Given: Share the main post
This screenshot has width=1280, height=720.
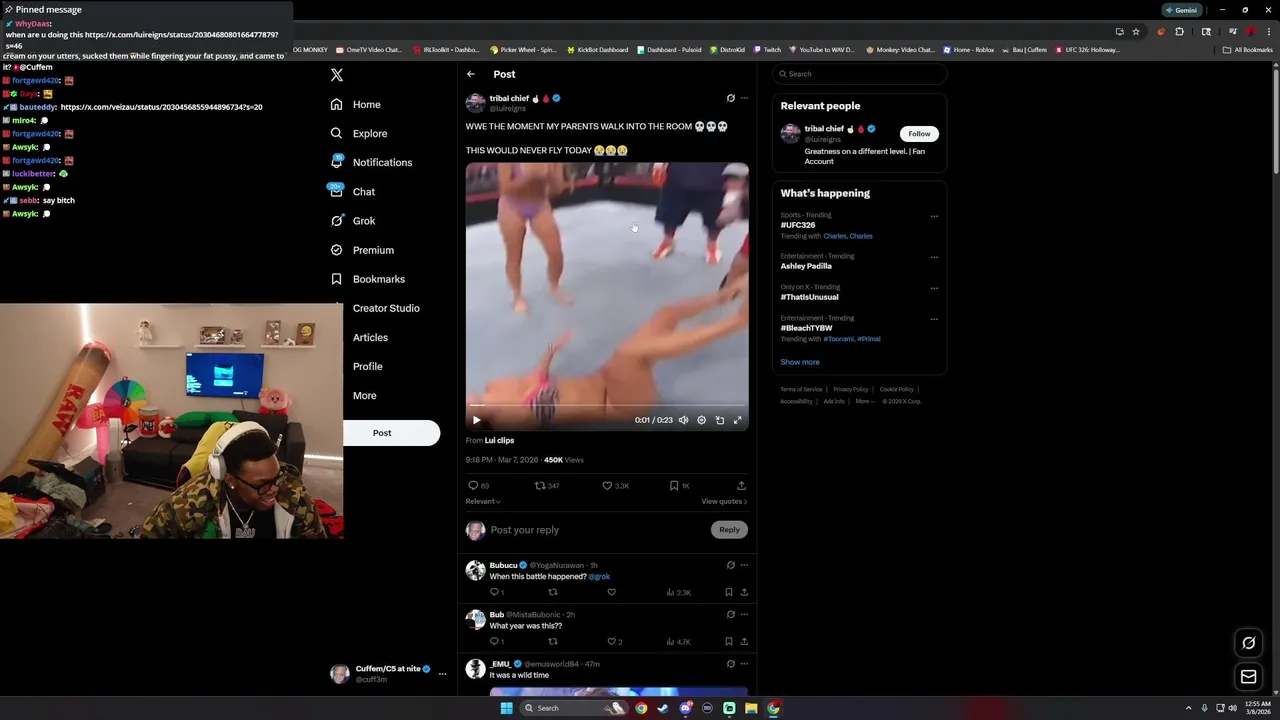Looking at the screenshot, I should [x=741, y=486].
